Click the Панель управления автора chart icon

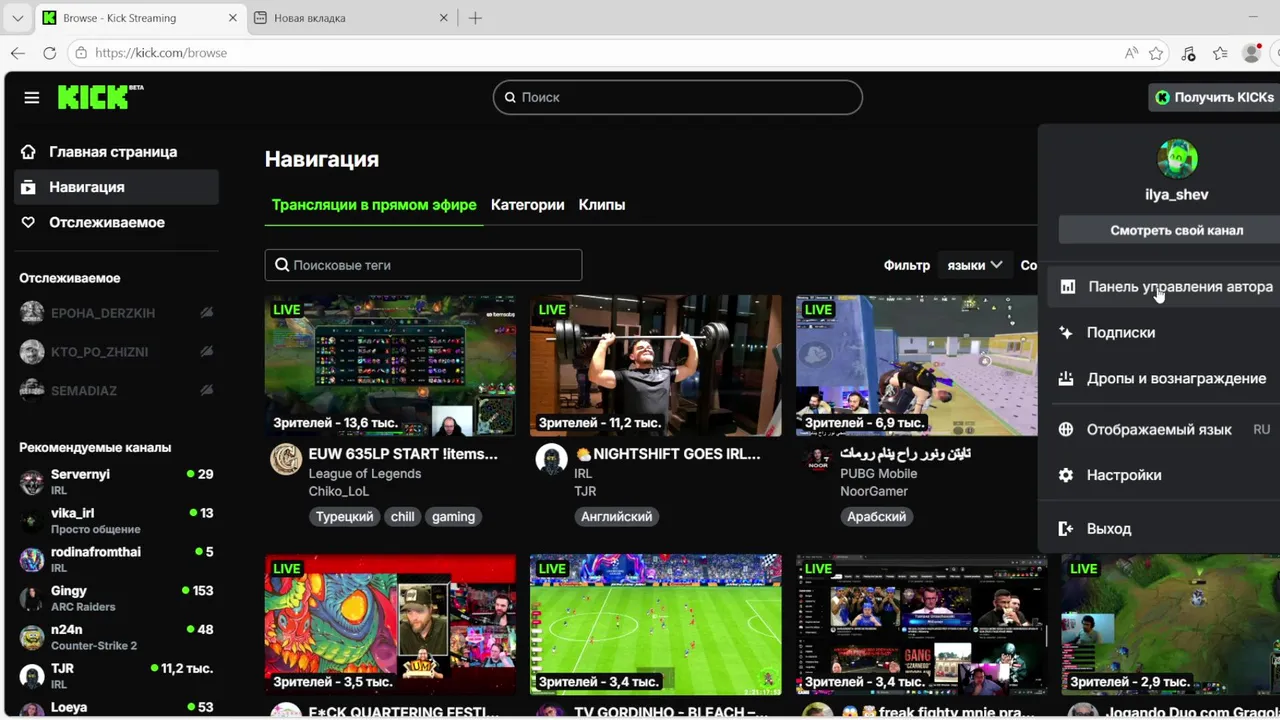click(x=1067, y=286)
